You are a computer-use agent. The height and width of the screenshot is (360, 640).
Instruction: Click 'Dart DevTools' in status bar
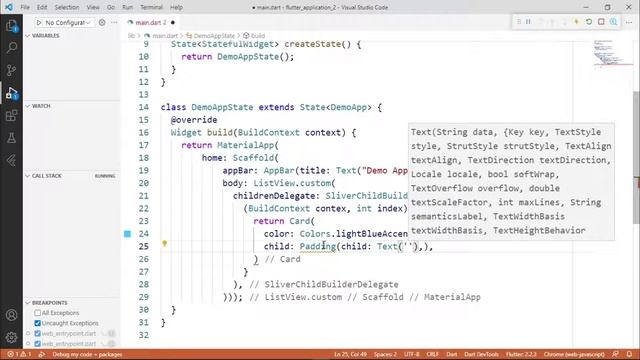click(x=482, y=354)
